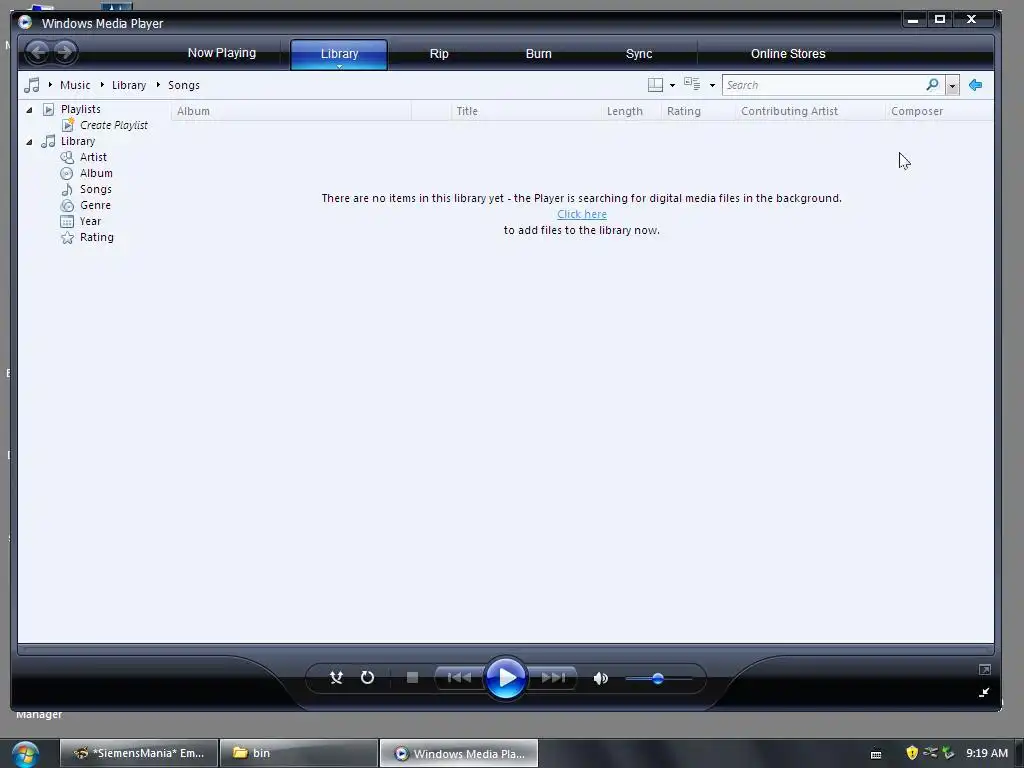Viewport: 1024px width, 768px height.
Task: Sort by Contributing Artist column header
Action: [810, 111]
